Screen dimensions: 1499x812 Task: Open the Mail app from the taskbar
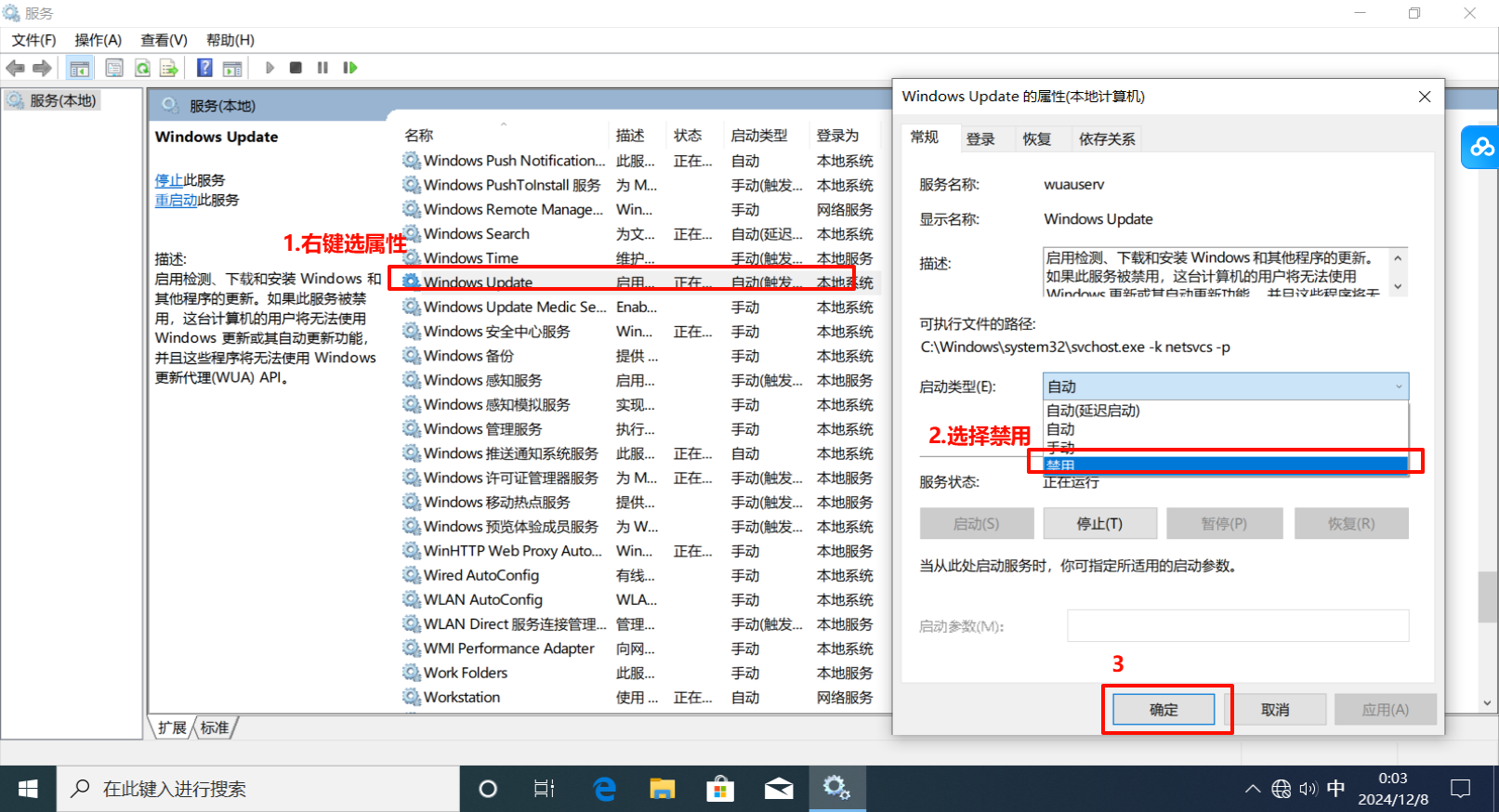779,789
